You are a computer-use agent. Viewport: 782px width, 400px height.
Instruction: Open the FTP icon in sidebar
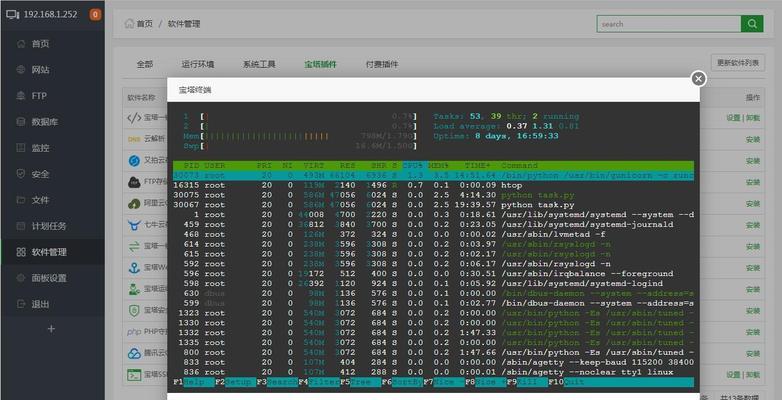tap(21, 96)
